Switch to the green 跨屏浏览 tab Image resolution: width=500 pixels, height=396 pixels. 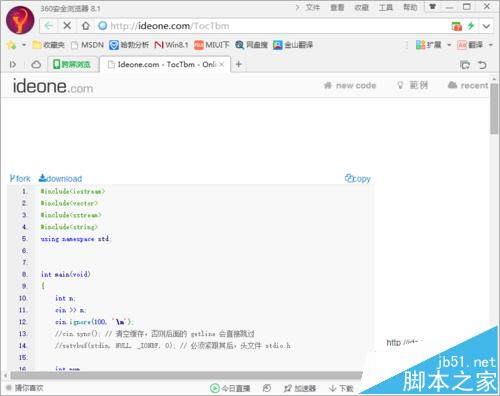click(x=73, y=64)
